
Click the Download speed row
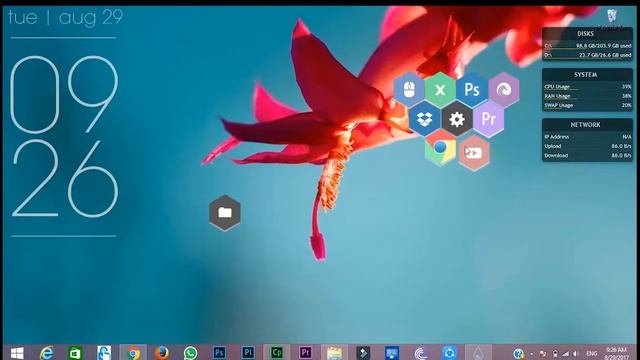coord(587,156)
